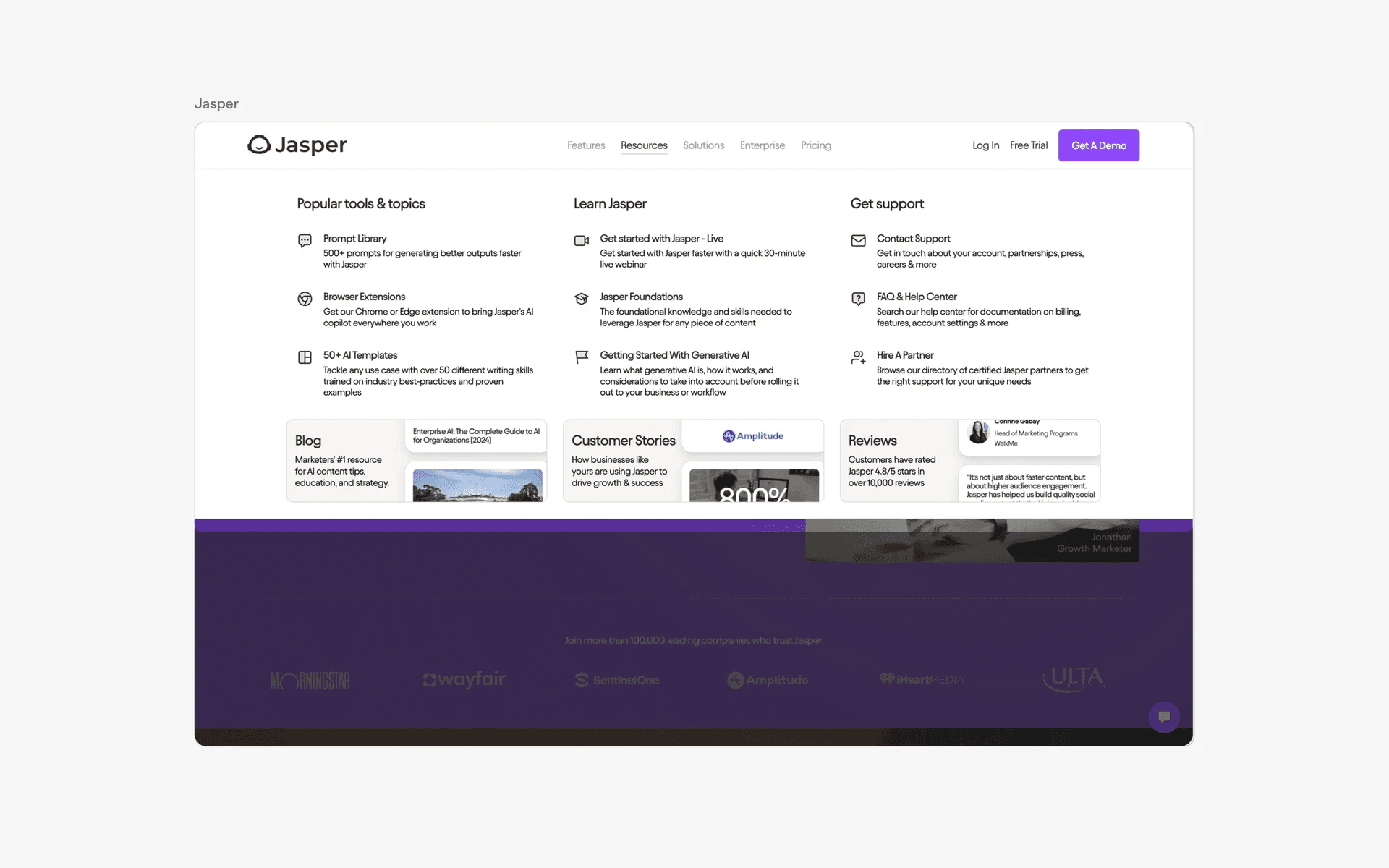Go to the Pricing page
Image resolution: width=1389 pixels, height=868 pixels.
coord(815,145)
